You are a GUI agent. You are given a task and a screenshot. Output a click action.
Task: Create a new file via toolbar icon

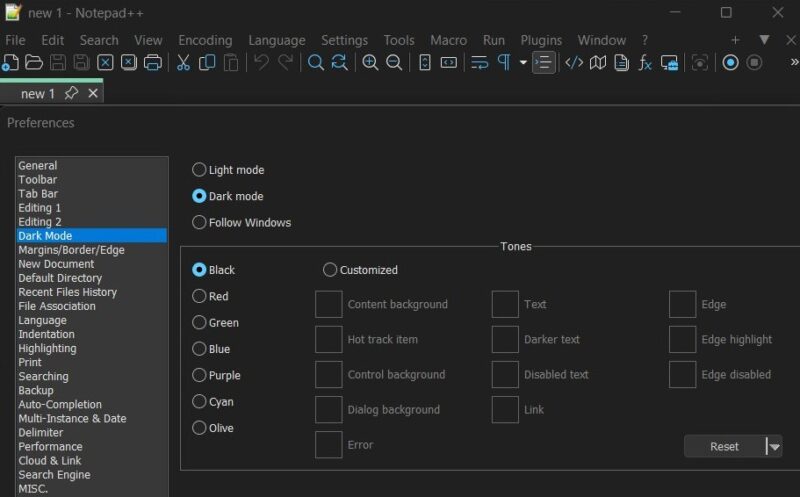point(11,63)
